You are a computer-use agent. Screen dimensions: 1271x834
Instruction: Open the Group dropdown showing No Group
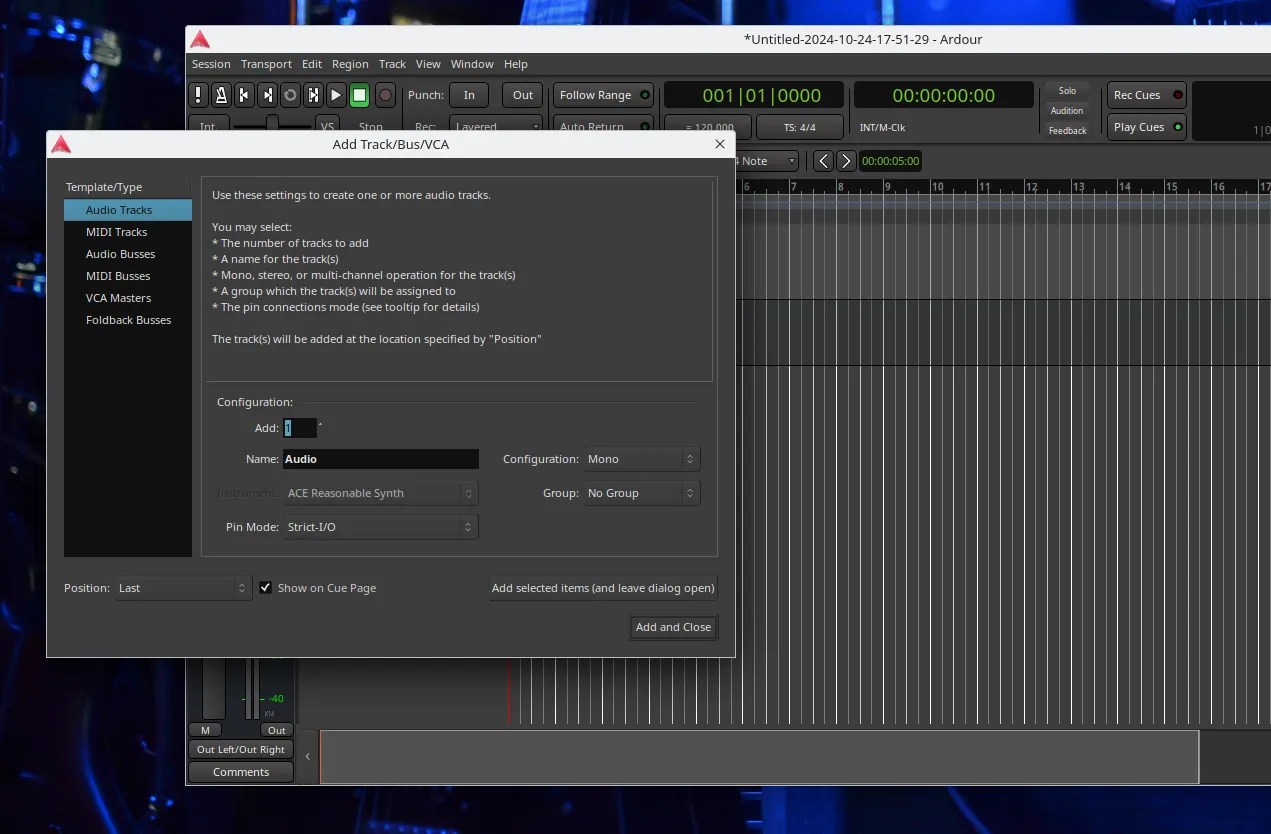[x=641, y=493]
